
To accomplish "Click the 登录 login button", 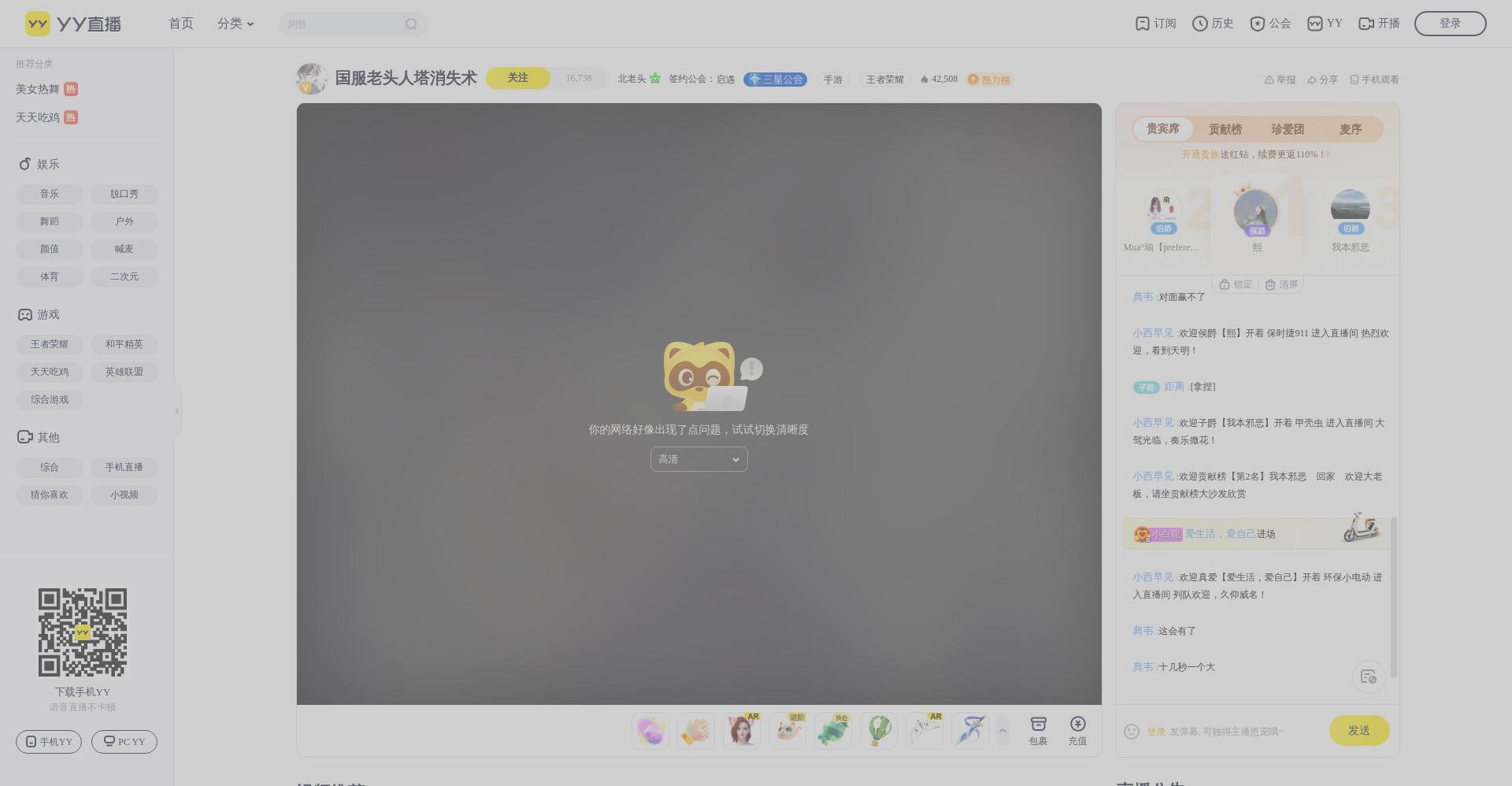I will 1451,24.
